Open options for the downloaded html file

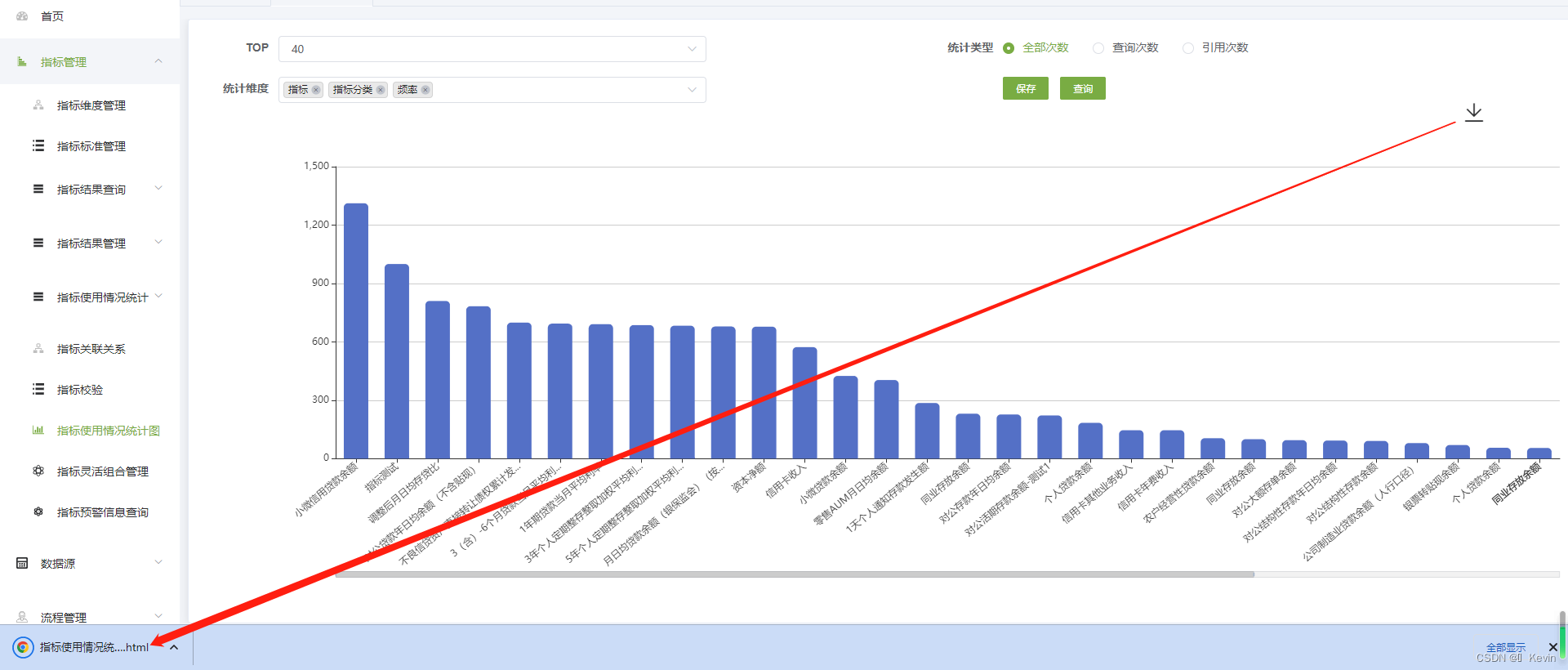pyautogui.click(x=174, y=647)
